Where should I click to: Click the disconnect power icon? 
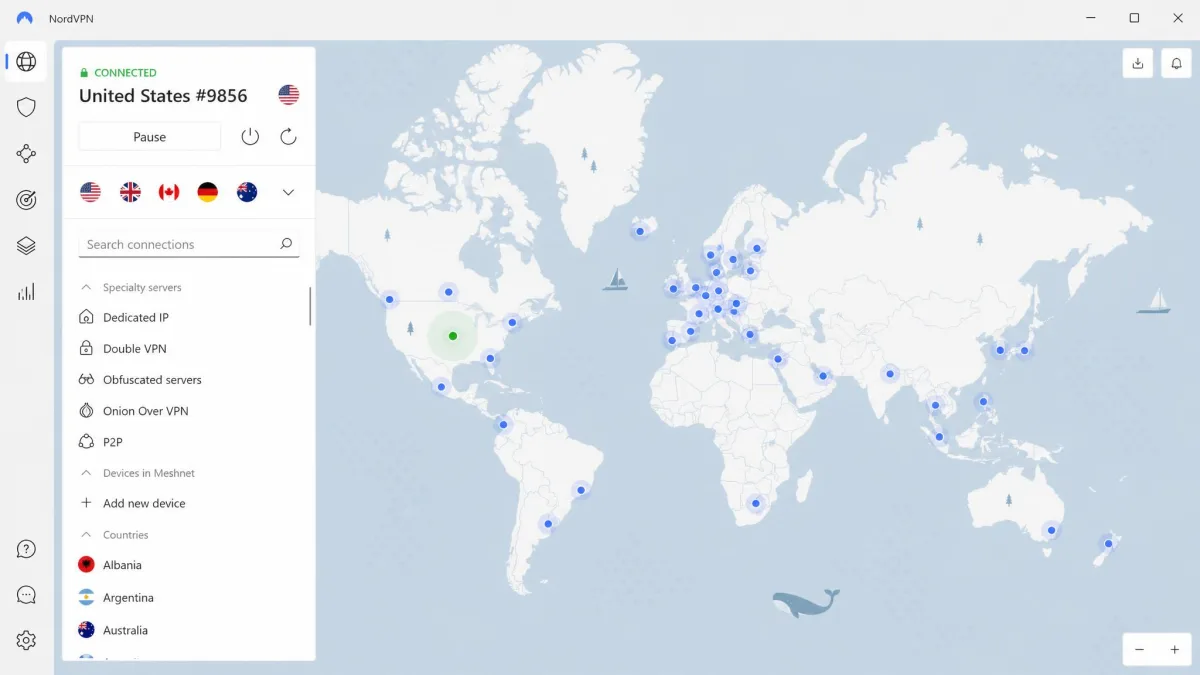[250, 137]
